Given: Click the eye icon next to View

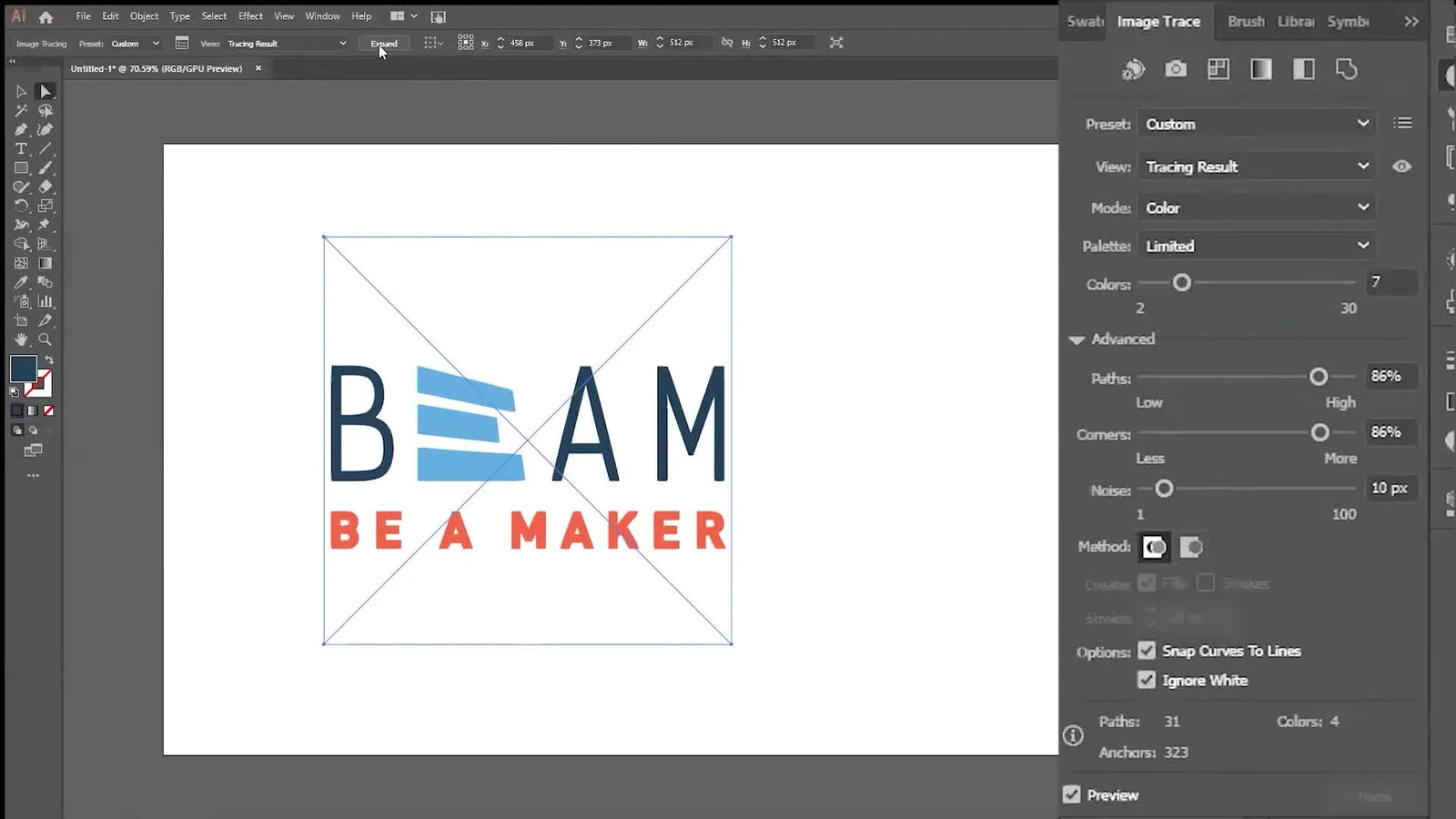Looking at the screenshot, I should pyautogui.click(x=1402, y=167).
